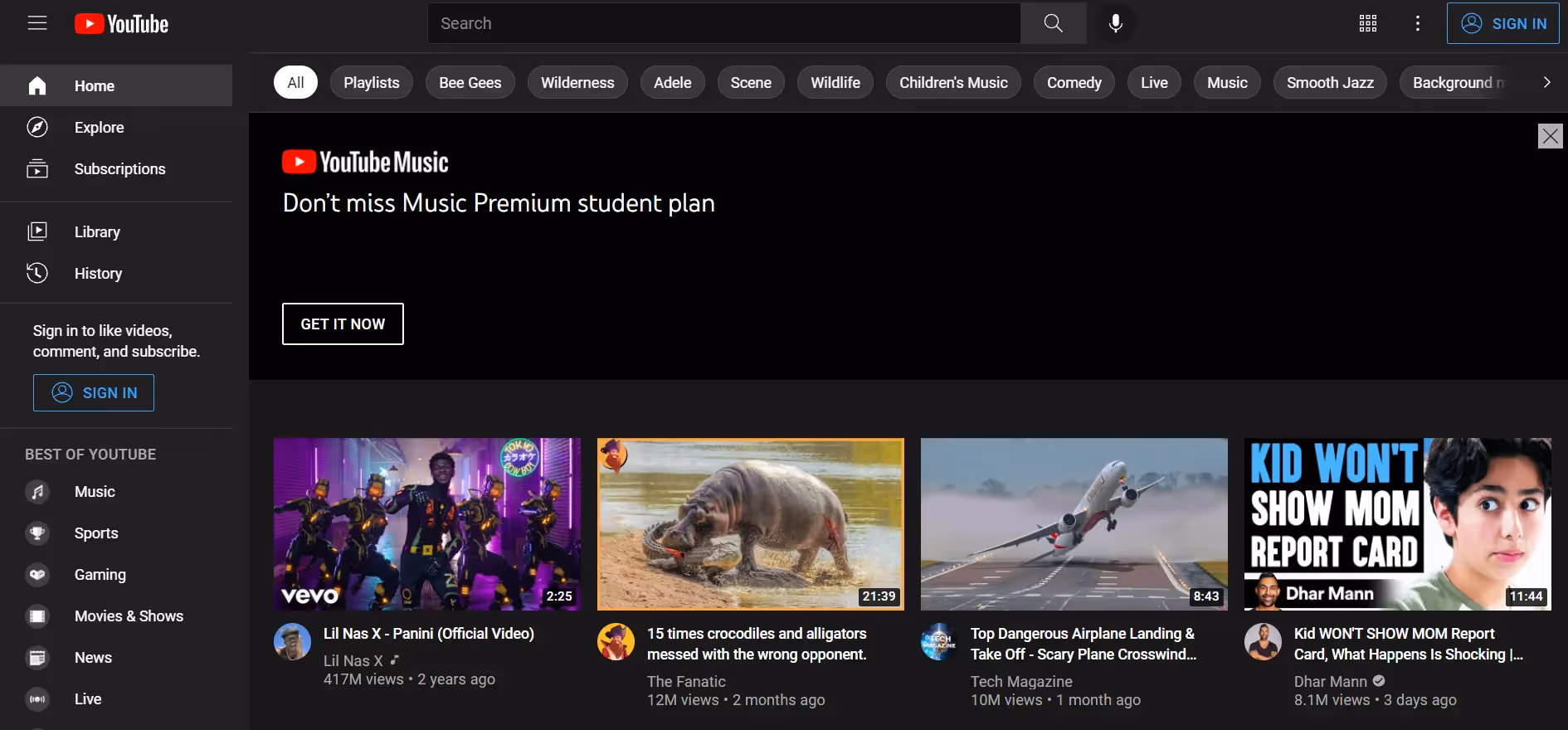Image resolution: width=1568 pixels, height=730 pixels.
Task: Open Tech Magazine channel avatar
Action: [939, 642]
